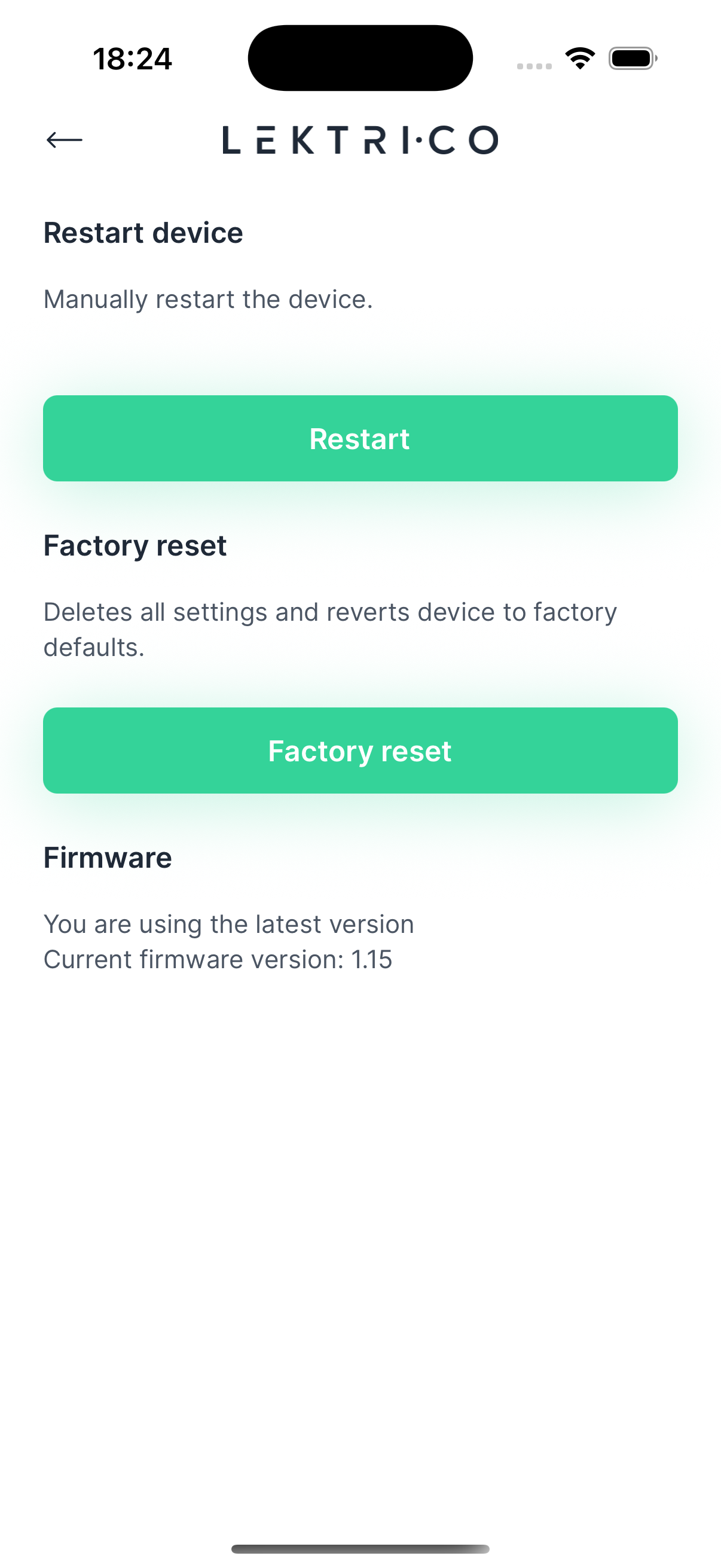Viewport: 721px width, 1568px height.
Task: Tap the word 'defaults.' in description
Action: 94,648
